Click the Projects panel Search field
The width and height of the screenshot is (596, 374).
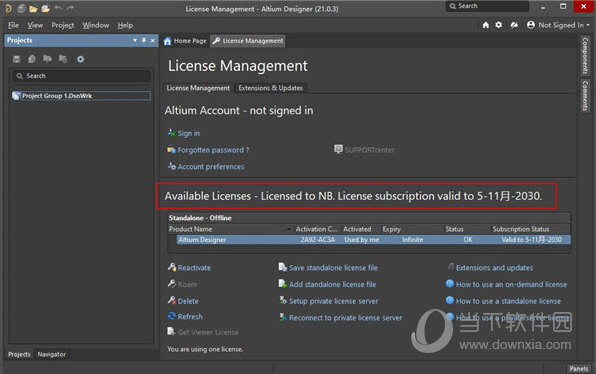coord(81,76)
